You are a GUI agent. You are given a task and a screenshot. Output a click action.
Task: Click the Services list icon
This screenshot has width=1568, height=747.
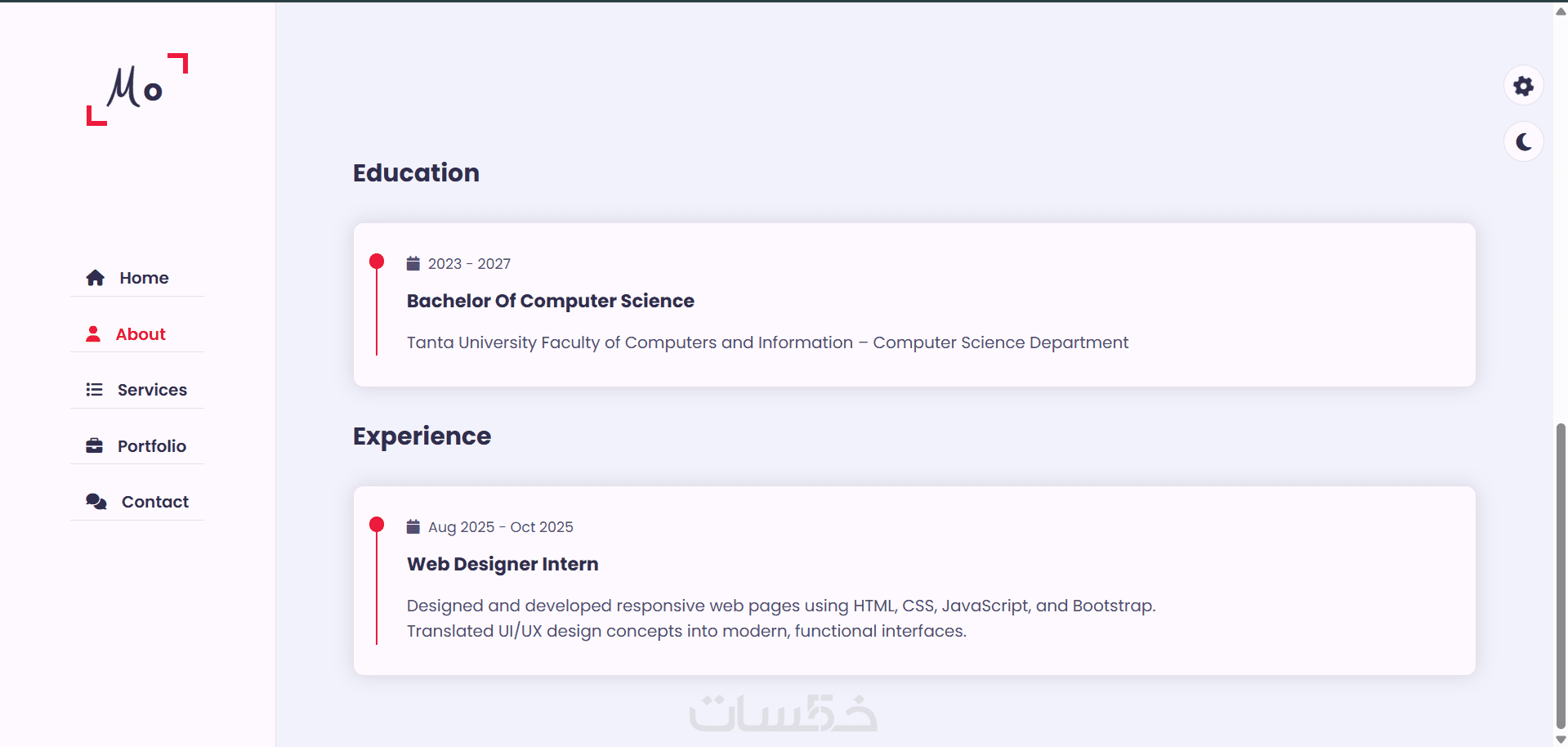click(94, 390)
